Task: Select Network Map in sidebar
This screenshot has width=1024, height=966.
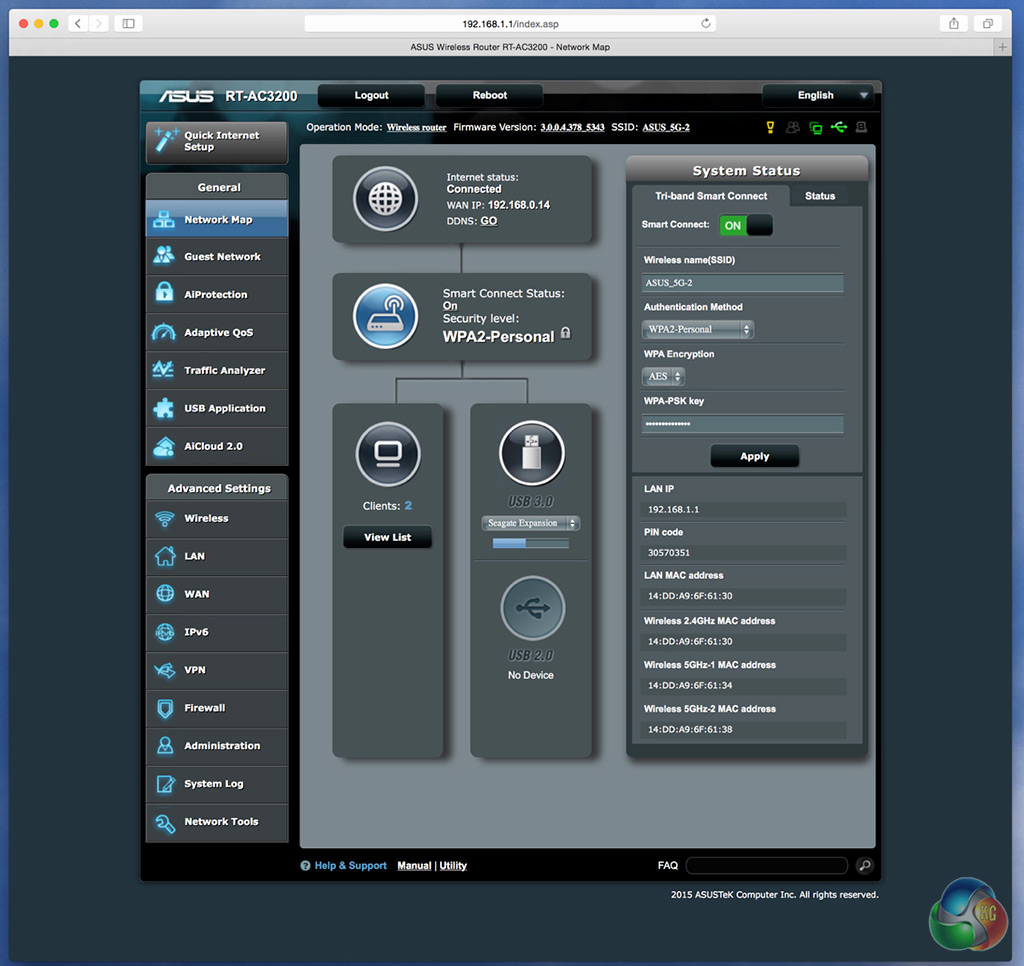Action: (217, 219)
